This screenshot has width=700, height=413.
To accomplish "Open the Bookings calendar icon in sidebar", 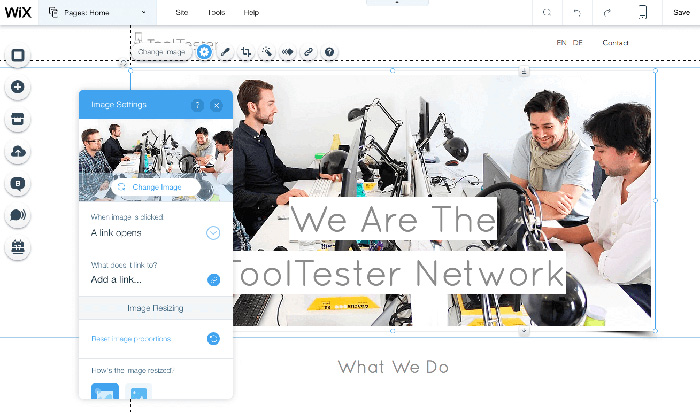I will [18, 246].
